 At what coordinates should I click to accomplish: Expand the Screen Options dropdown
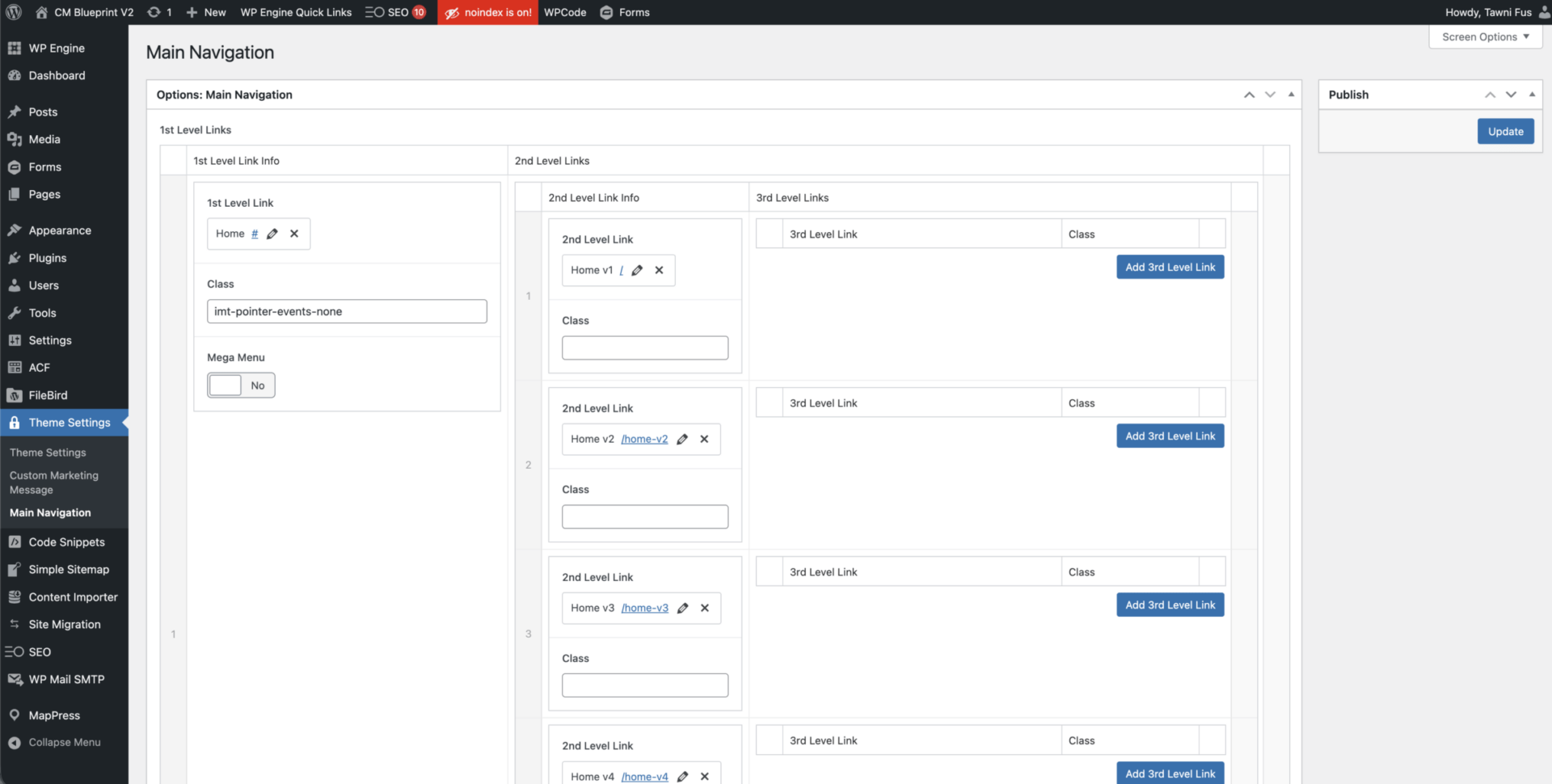(x=1485, y=36)
